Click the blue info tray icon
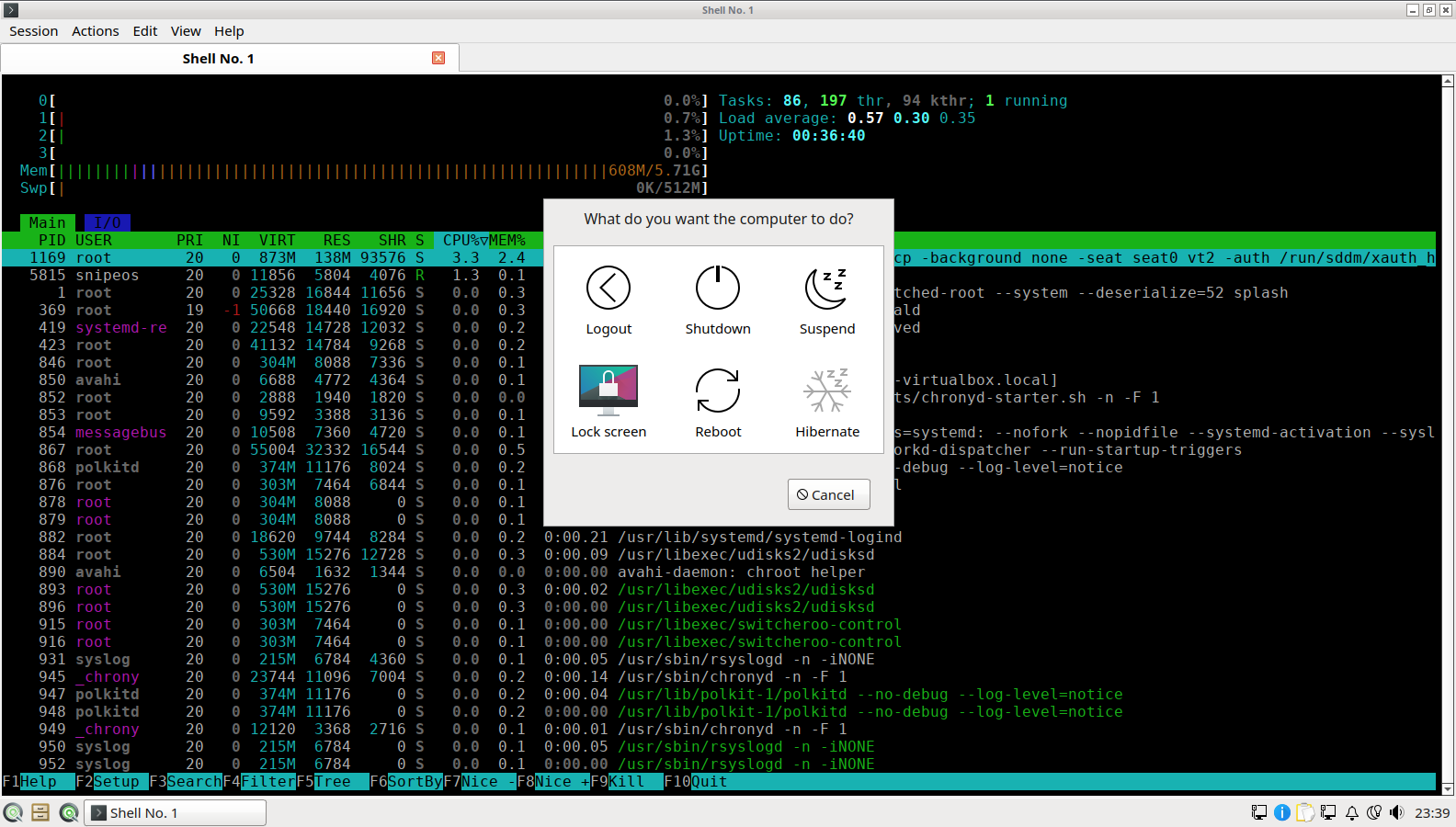The width and height of the screenshot is (1456, 827). click(1282, 812)
